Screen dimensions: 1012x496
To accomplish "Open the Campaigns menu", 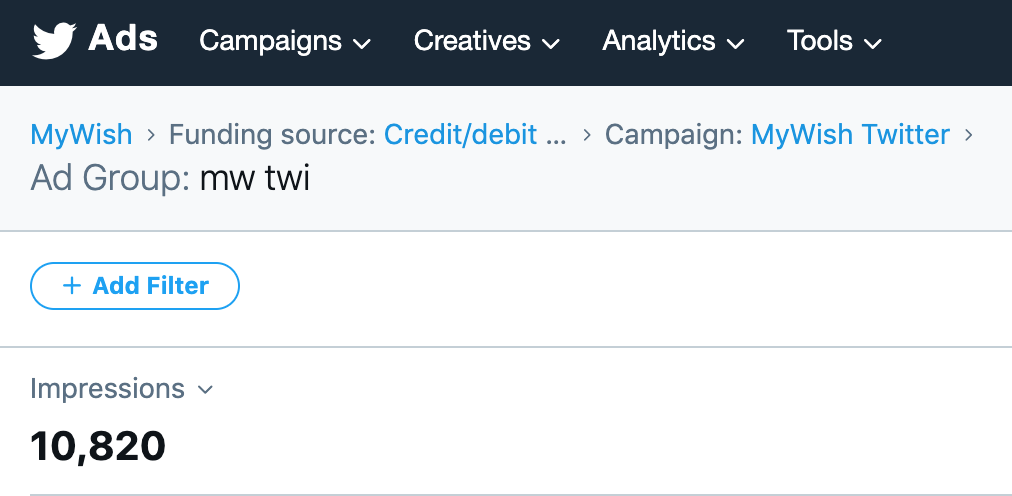I will coord(271,41).
